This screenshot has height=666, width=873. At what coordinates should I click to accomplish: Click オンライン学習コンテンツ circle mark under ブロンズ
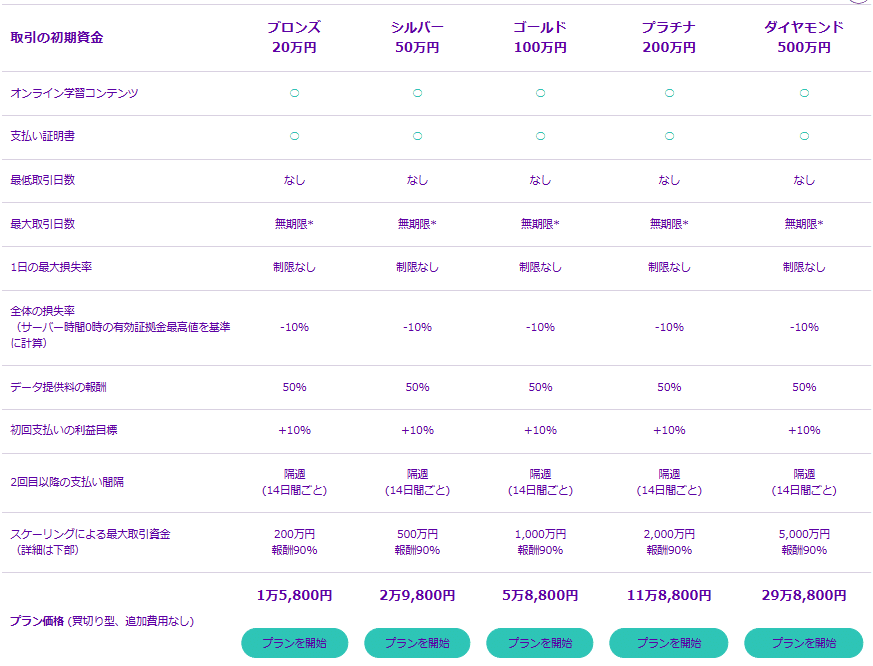(295, 93)
